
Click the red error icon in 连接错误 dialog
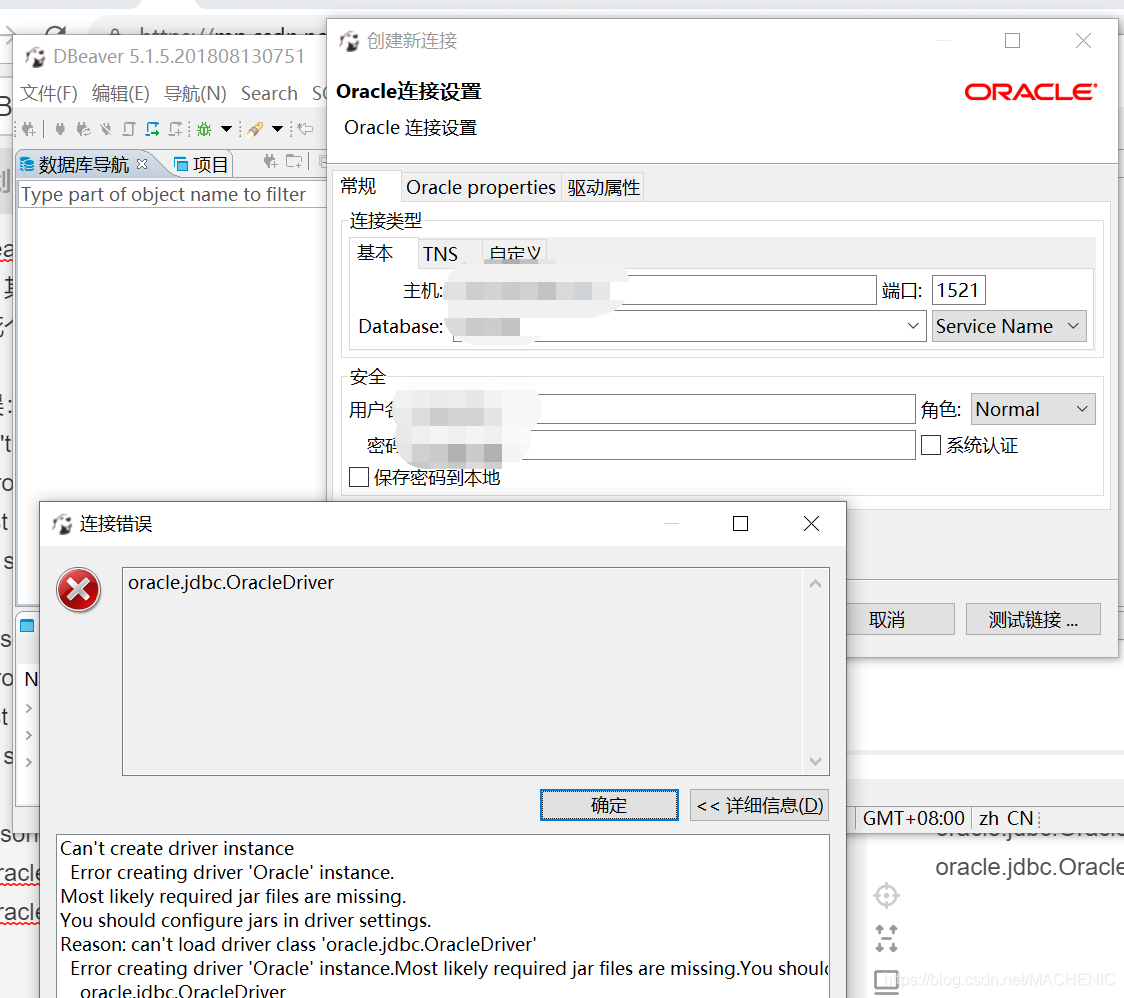(78, 590)
